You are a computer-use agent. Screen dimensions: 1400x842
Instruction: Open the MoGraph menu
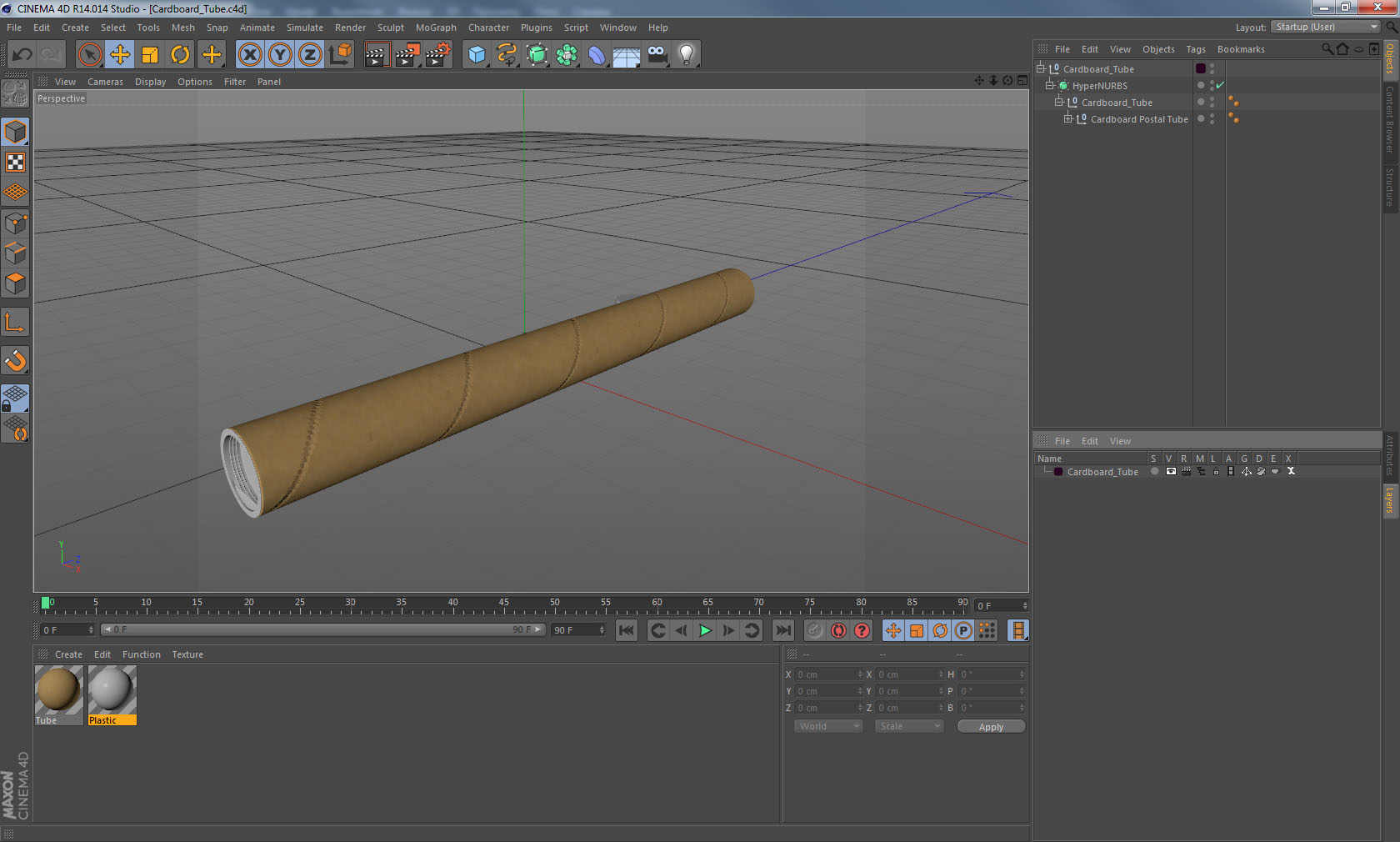pyautogui.click(x=436, y=28)
